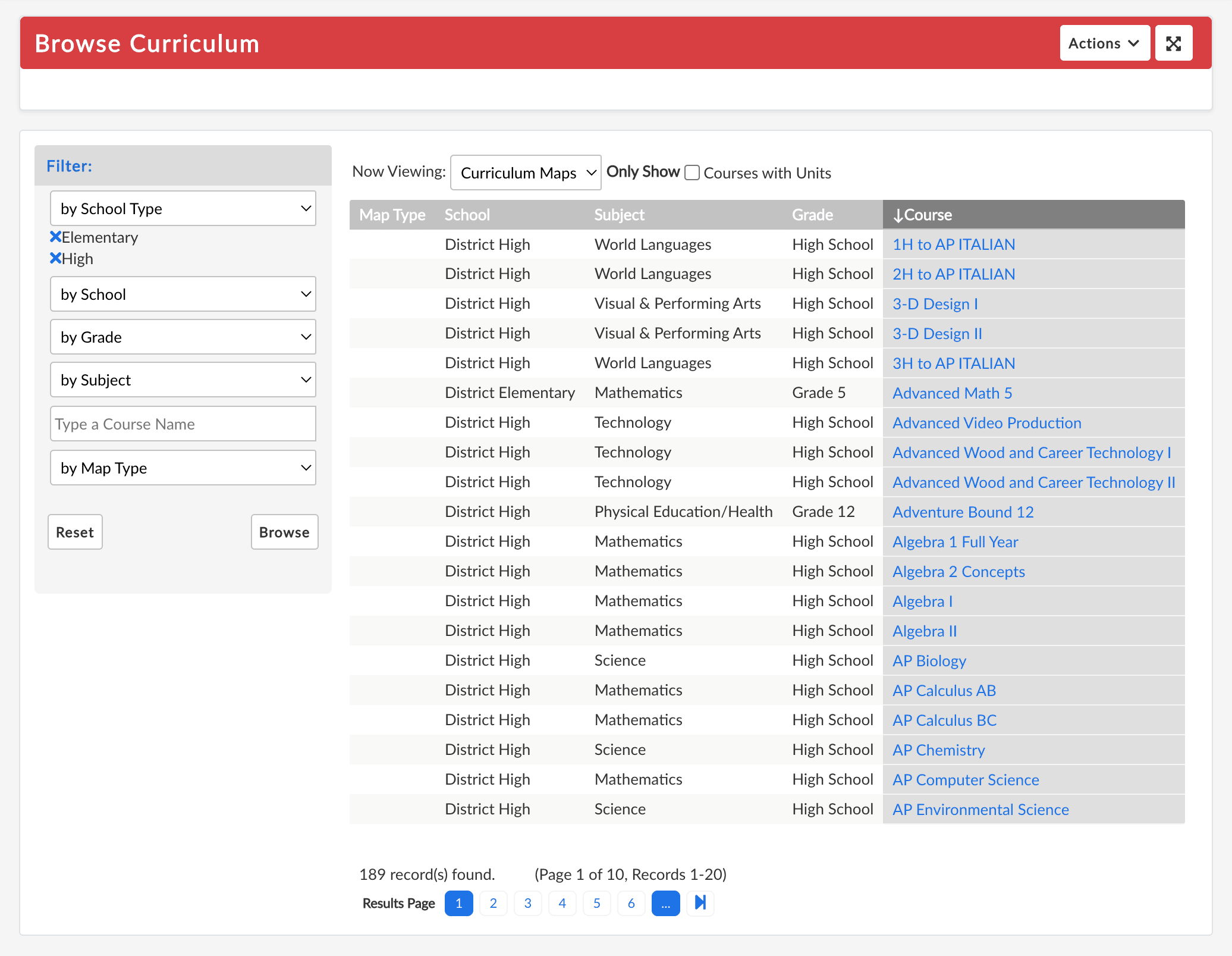This screenshot has width=1232, height=956.
Task: Open the AP Computer Science link
Action: pos(966,780)
